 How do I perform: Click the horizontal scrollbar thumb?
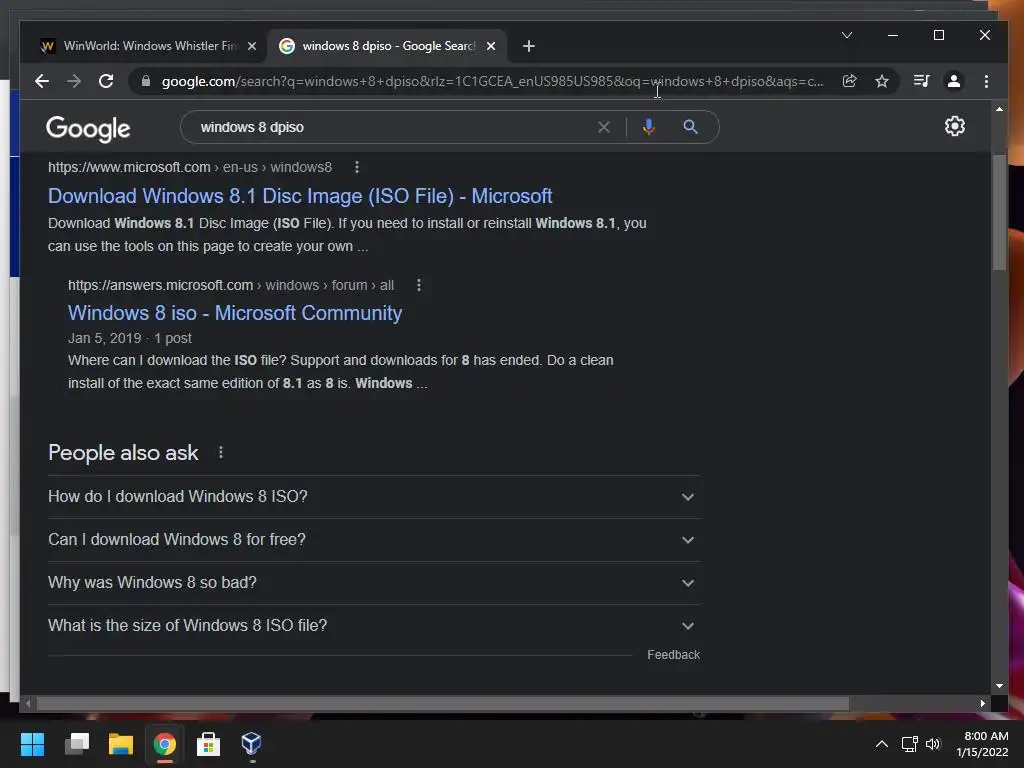pos(443,703)
